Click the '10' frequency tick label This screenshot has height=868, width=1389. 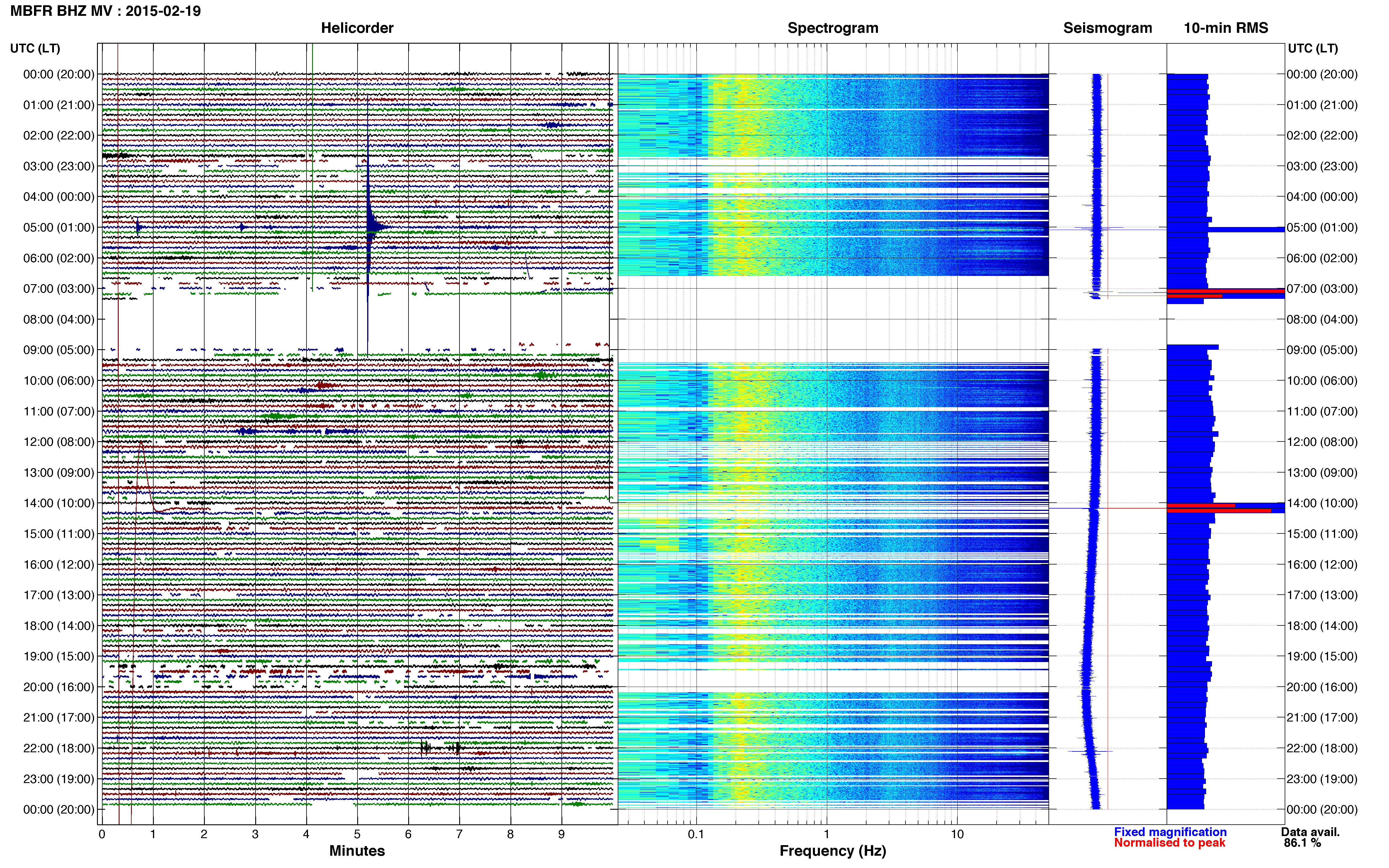pyautogui.click(x=957, y=834)
